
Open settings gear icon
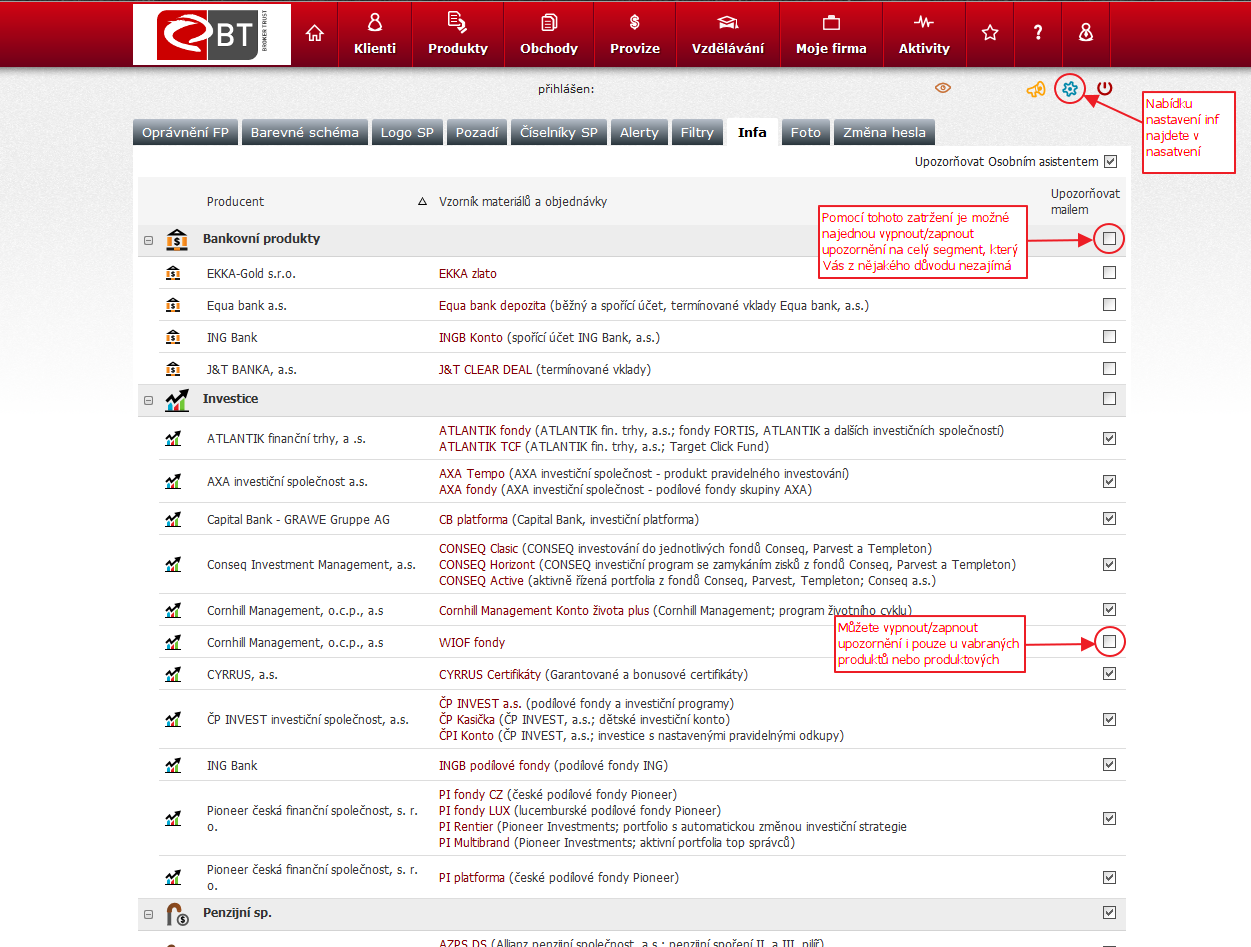(x=1070, y=89)
